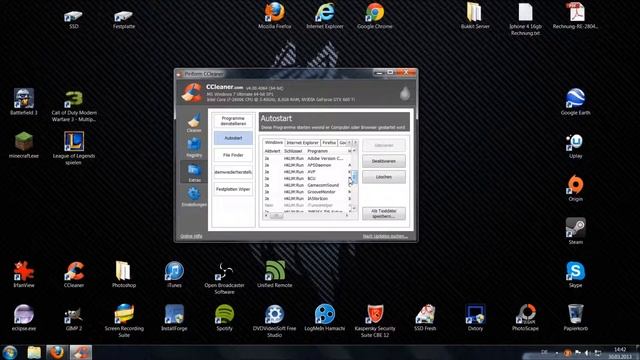Select the Skype desktop icon
Image resolution: width=640 pixels, height=360 pixels.
click(x=576, y=275)
